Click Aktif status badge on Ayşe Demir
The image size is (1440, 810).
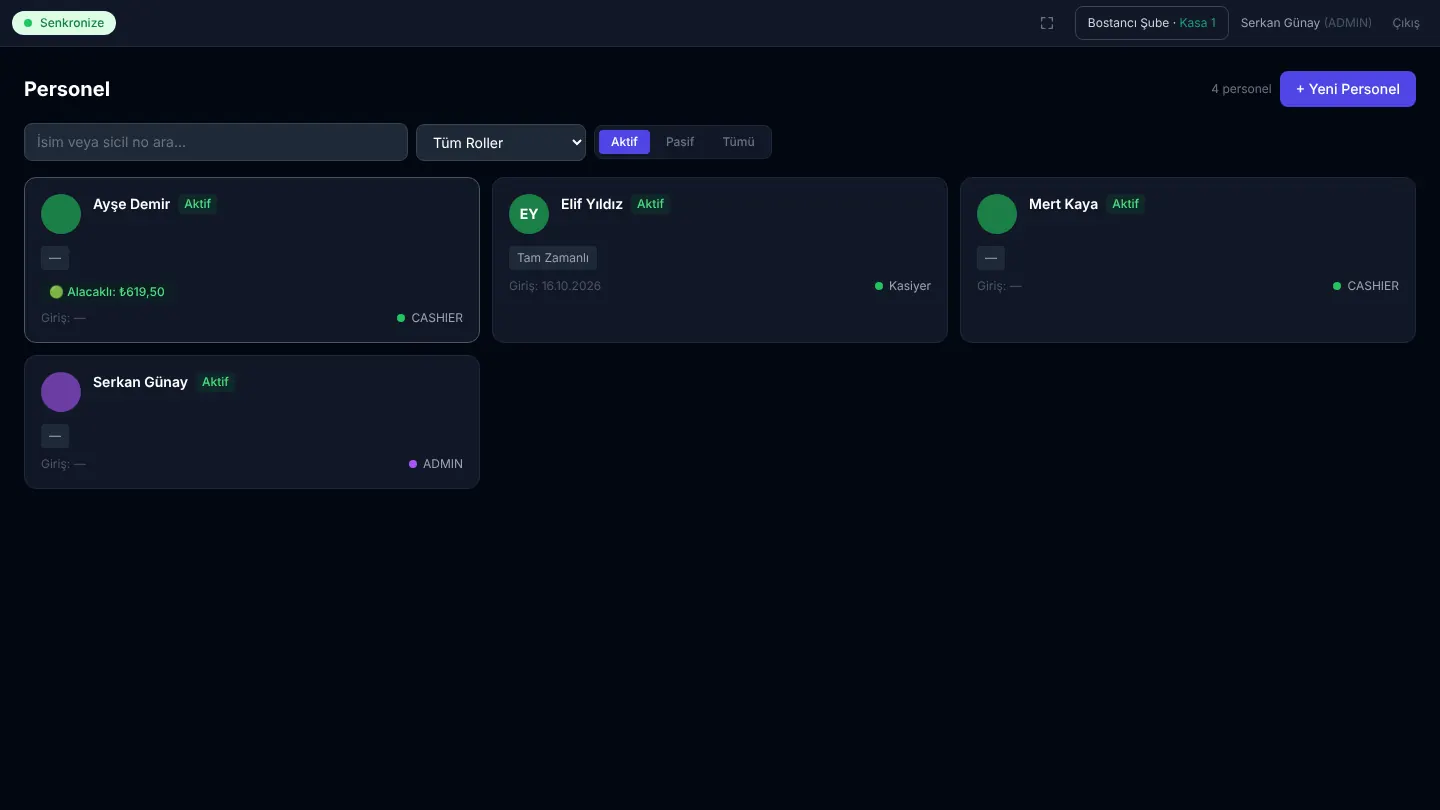(198, 204)
